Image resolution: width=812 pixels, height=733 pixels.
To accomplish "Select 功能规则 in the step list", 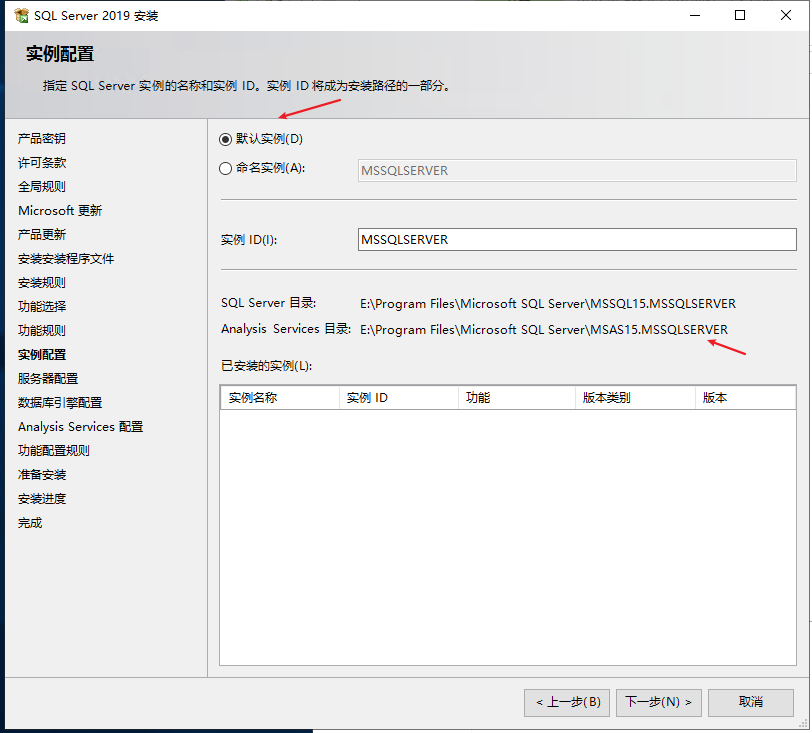I will click(41, 330).
